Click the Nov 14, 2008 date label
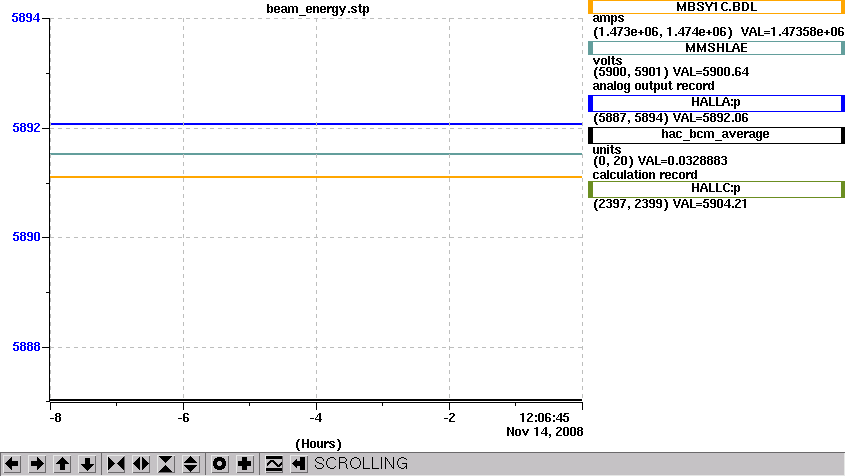This screenshot has height=476, width=845. 545,432
